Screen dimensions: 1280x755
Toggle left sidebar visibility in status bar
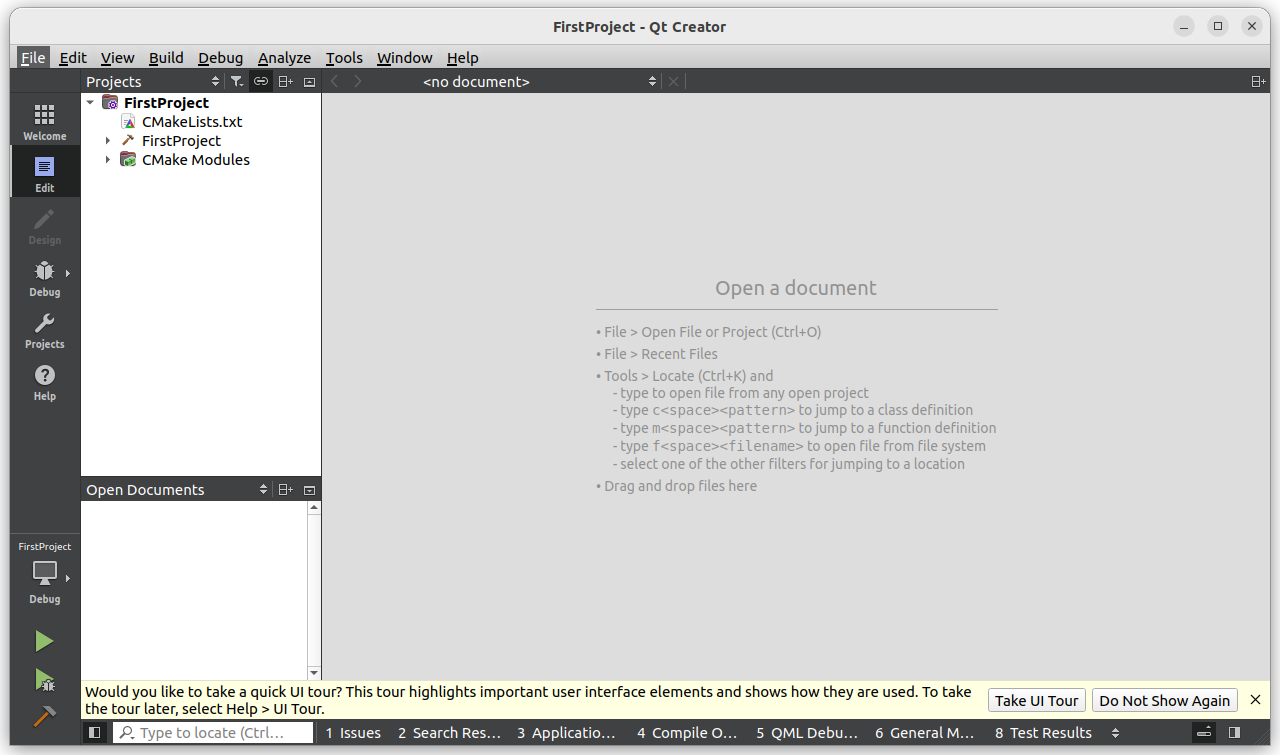pyautogui.click(x=94, y=733)
